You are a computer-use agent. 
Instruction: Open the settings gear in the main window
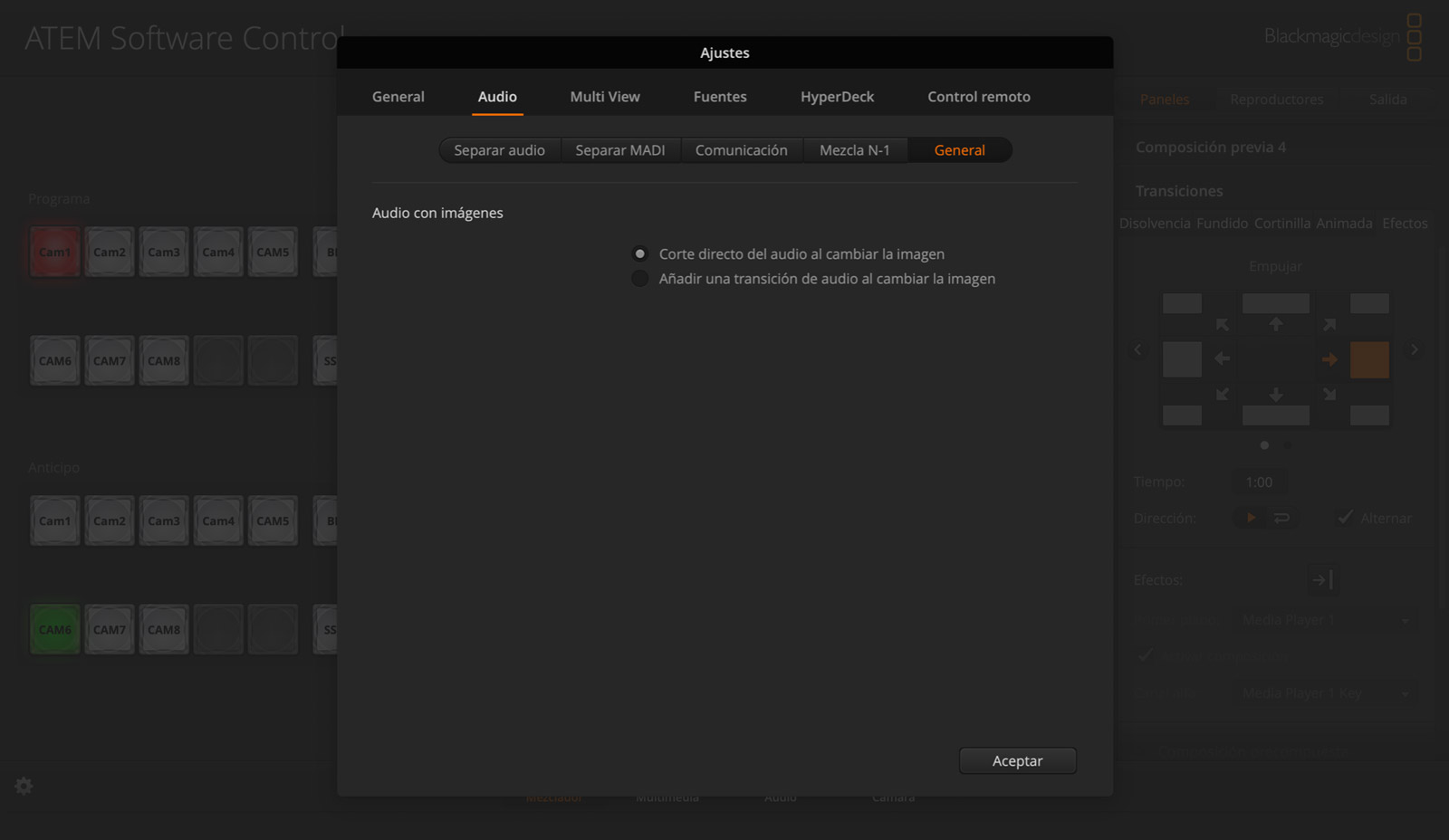(24, 786)
